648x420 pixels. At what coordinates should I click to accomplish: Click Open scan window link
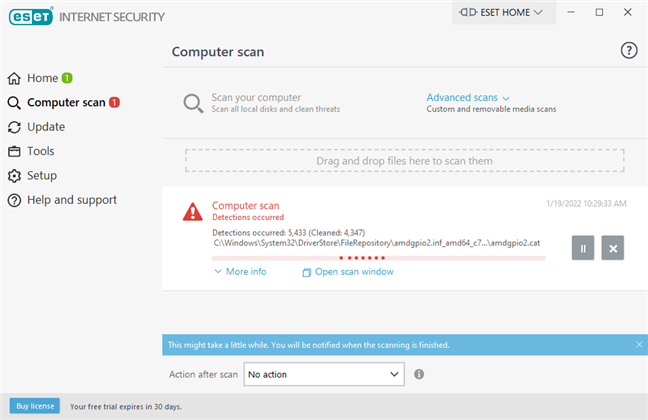tap(354, 272)
